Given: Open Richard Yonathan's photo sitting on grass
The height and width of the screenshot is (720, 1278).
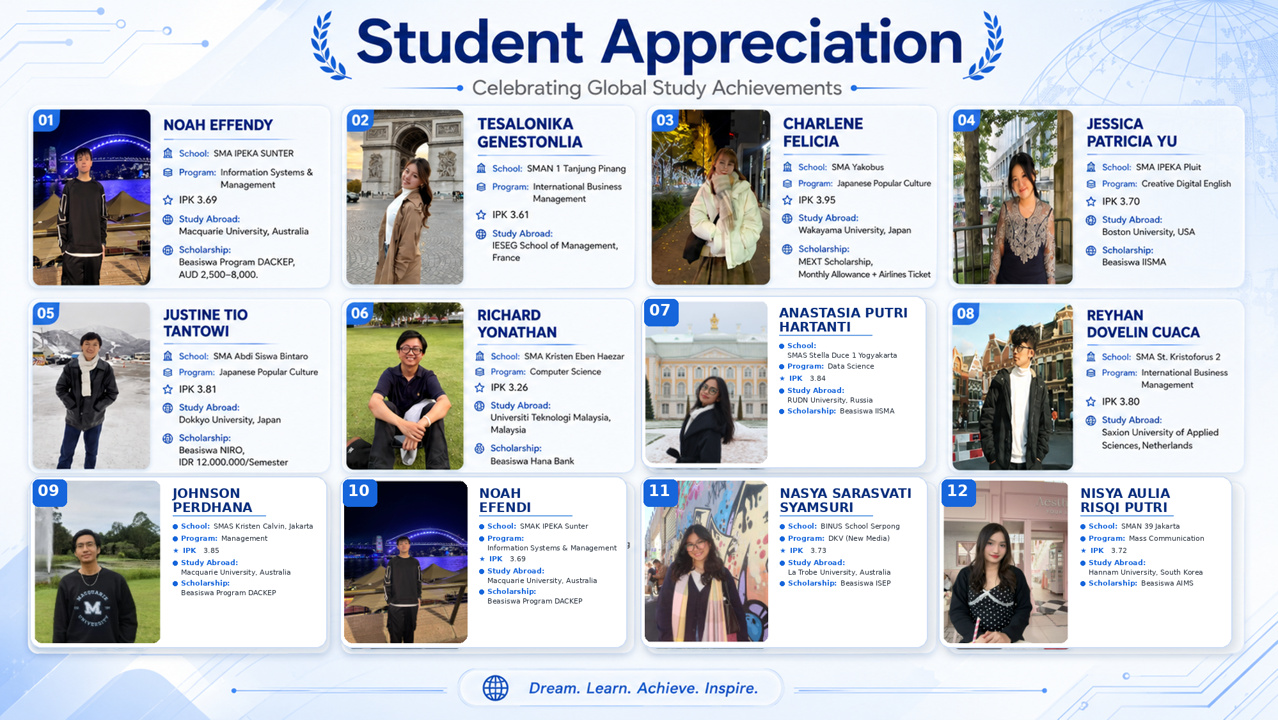Looking at the screenshot, I should [405, 386].
